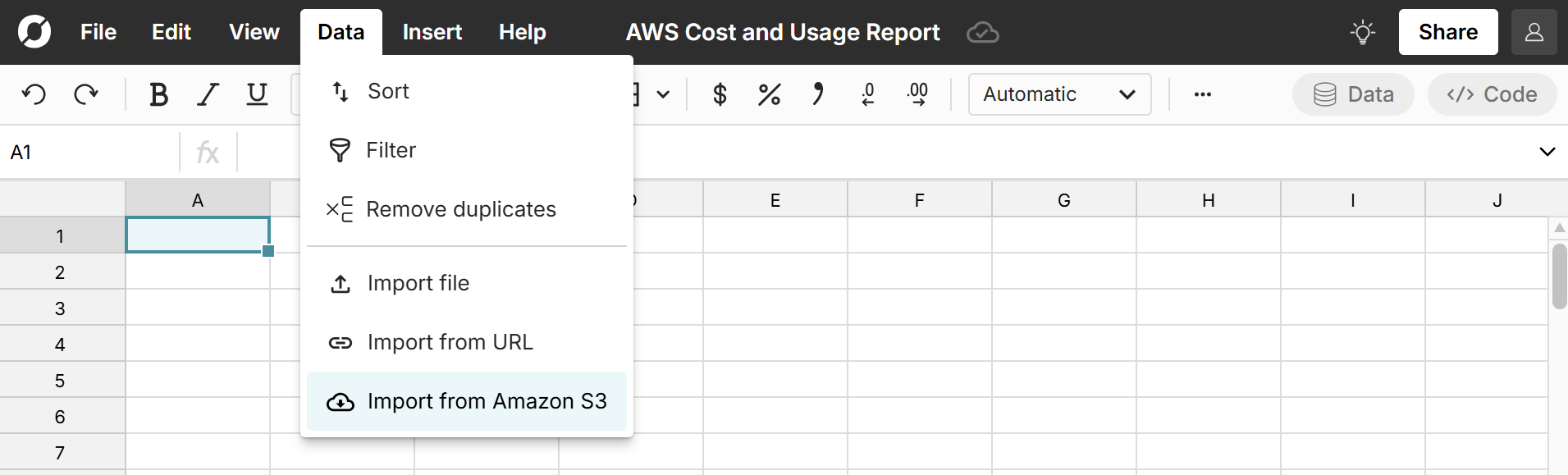Click the redo arrow icon
The image size is (1568, 475).
pyautogui.click(x=86, y=94)
